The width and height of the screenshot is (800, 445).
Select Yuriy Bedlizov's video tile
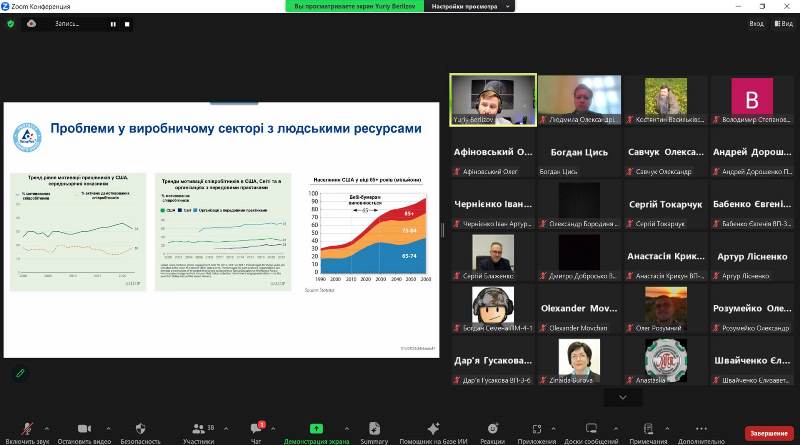pyautogui.click(x=493, y=100)
